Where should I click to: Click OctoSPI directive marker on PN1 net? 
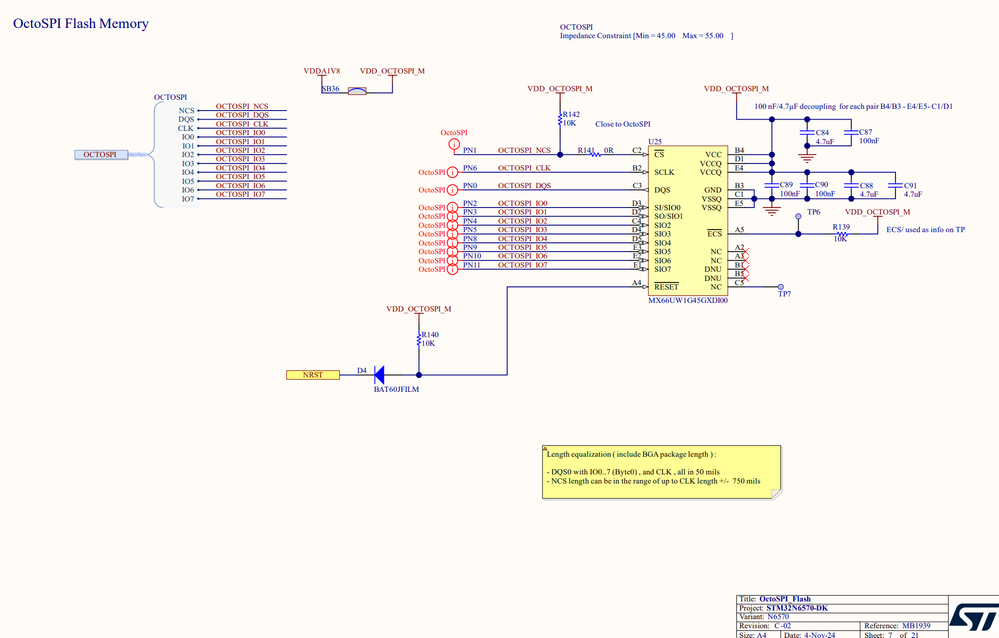click(454, 145)
